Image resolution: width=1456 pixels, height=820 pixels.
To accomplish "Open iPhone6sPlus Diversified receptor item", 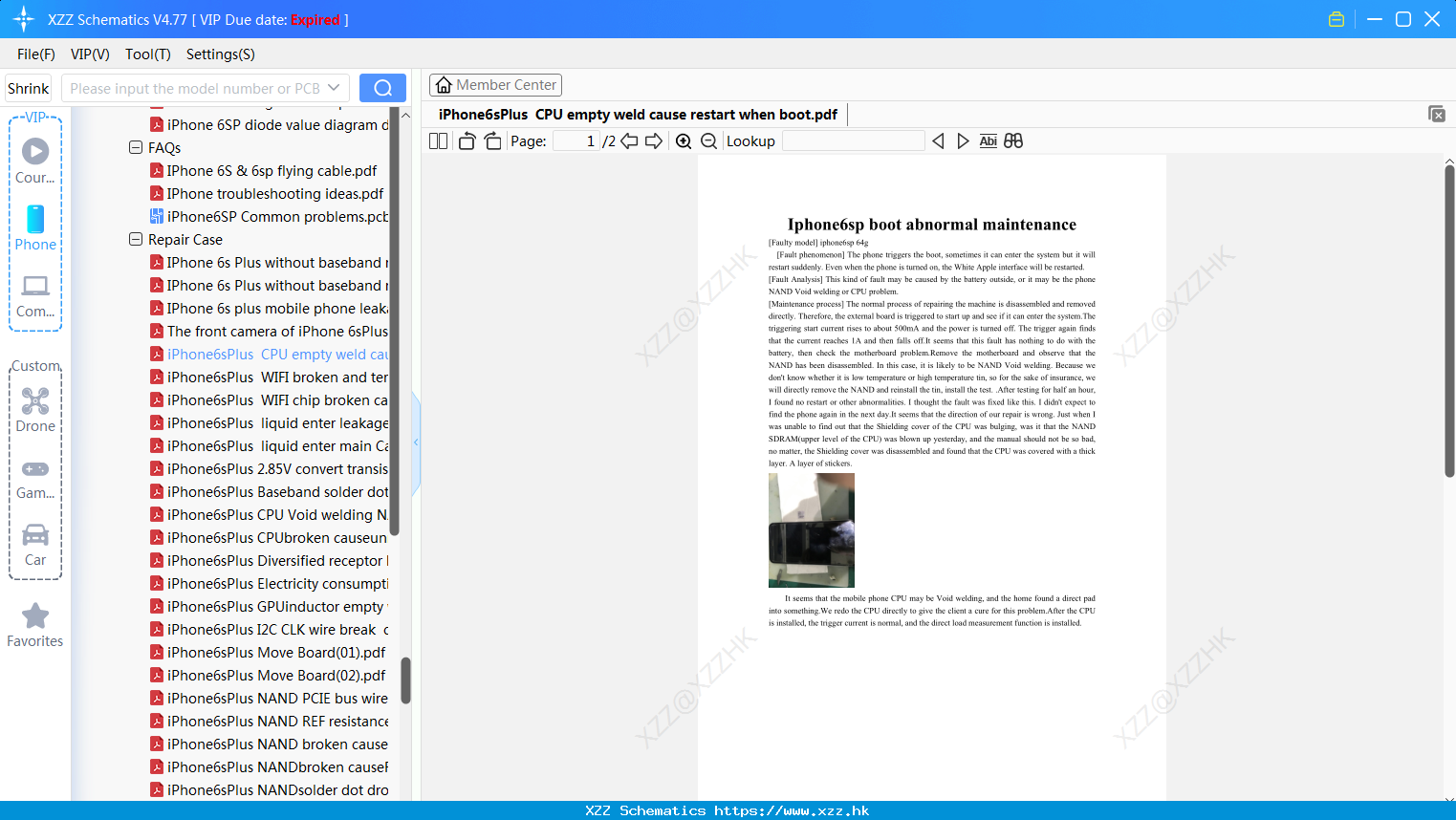I will pos(270,561).
